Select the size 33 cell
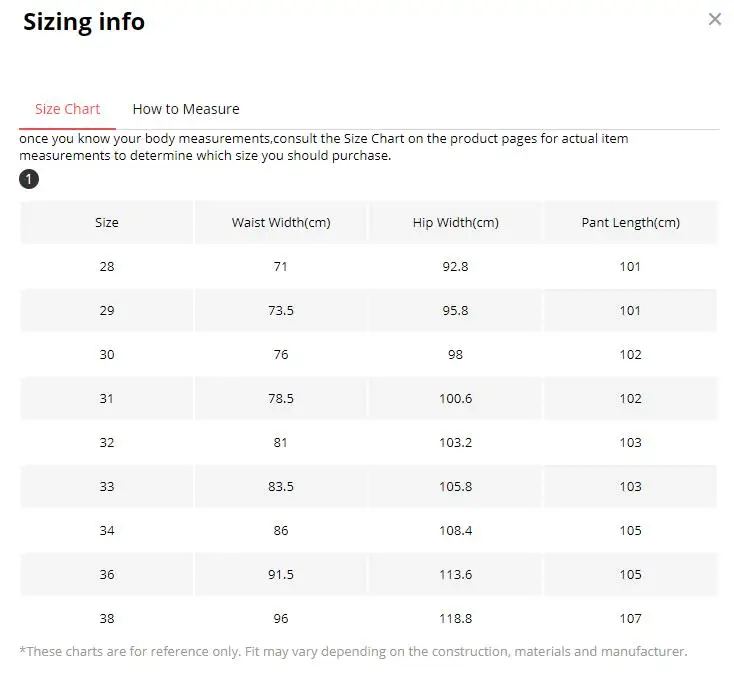 point(107,486)
